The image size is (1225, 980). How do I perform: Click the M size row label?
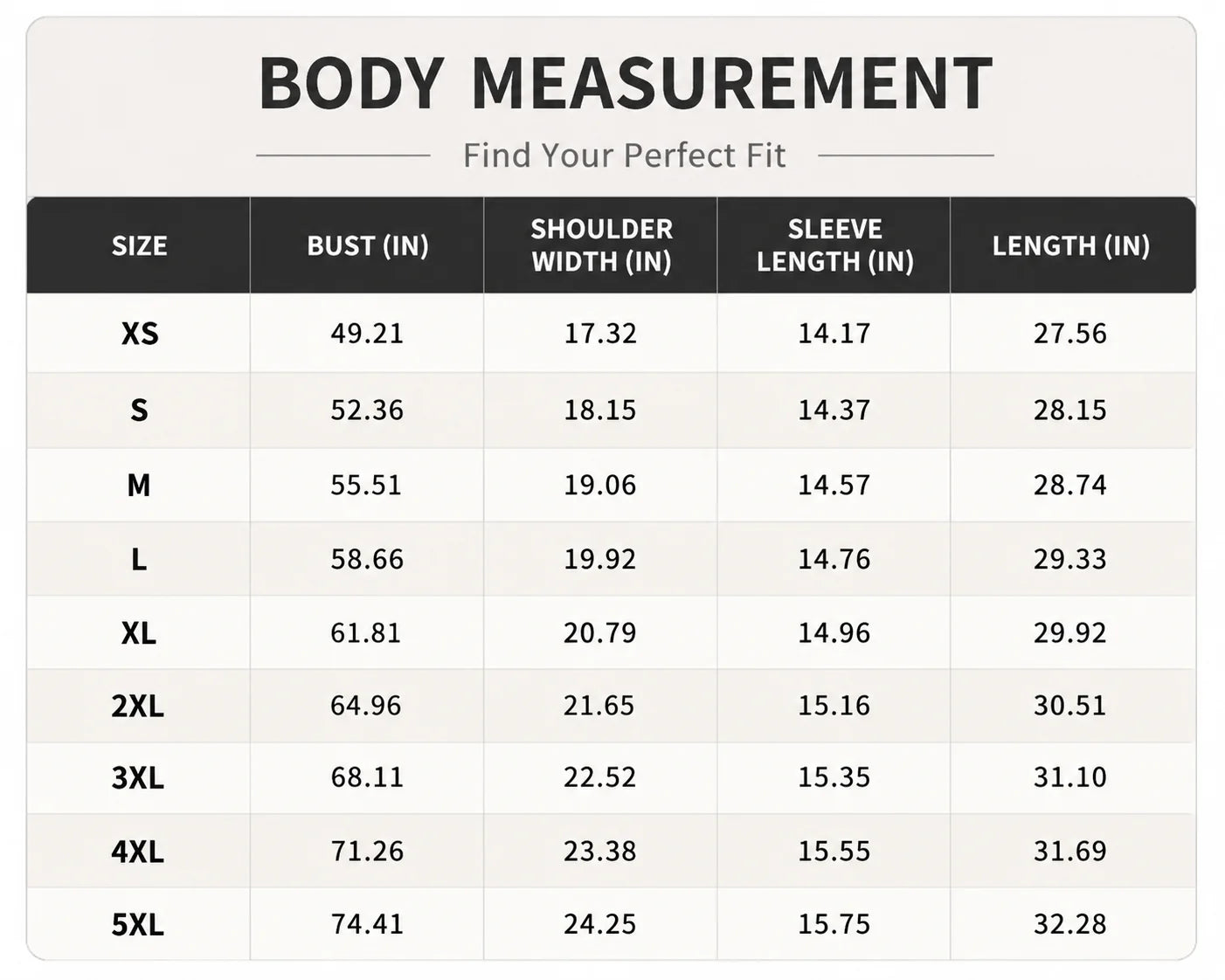[x=139, y=485]
